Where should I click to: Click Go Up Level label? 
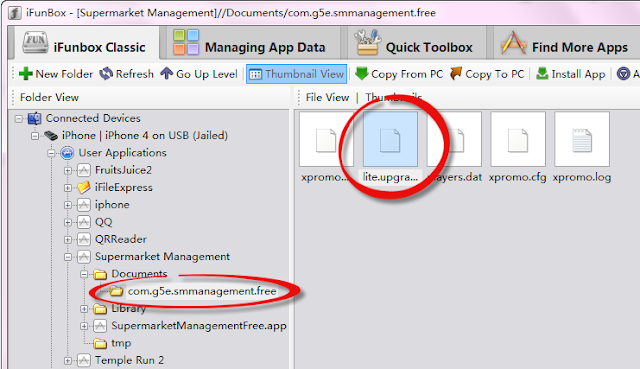pyautogui.click(x=207, y=74)
